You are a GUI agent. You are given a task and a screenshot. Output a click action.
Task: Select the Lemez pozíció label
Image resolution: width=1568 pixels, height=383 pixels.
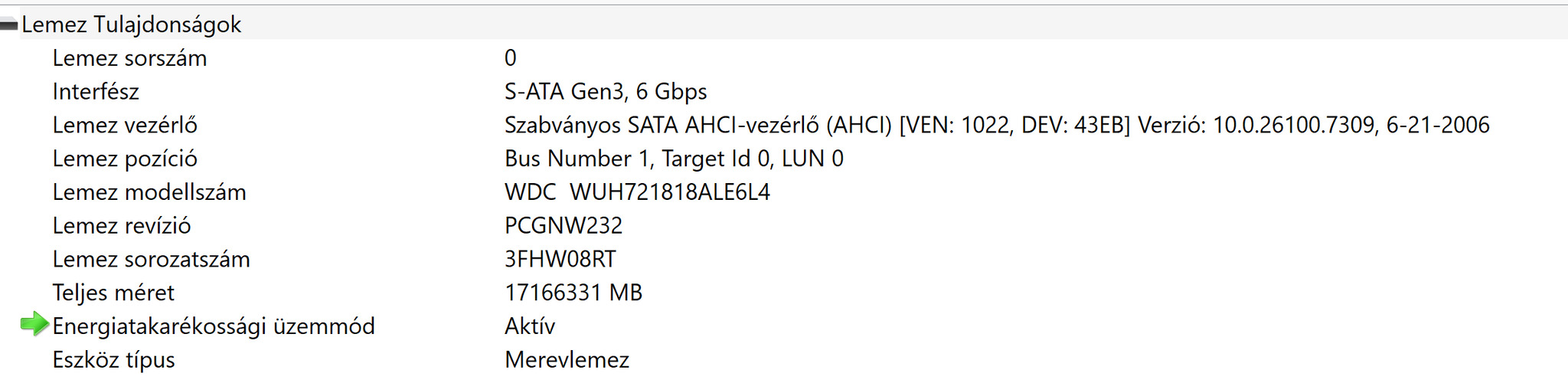point(125,159)
